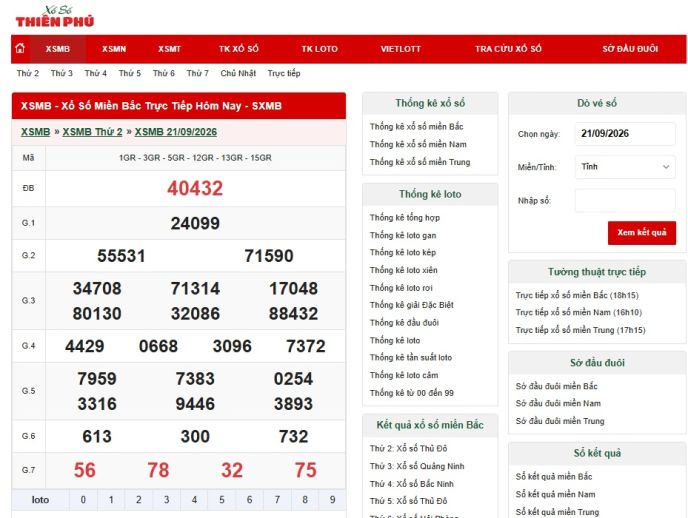This screenshot has height=518, width=688.
Task: Expand the Miền/Tỉnh dropdown
Action: coord(625,167)
